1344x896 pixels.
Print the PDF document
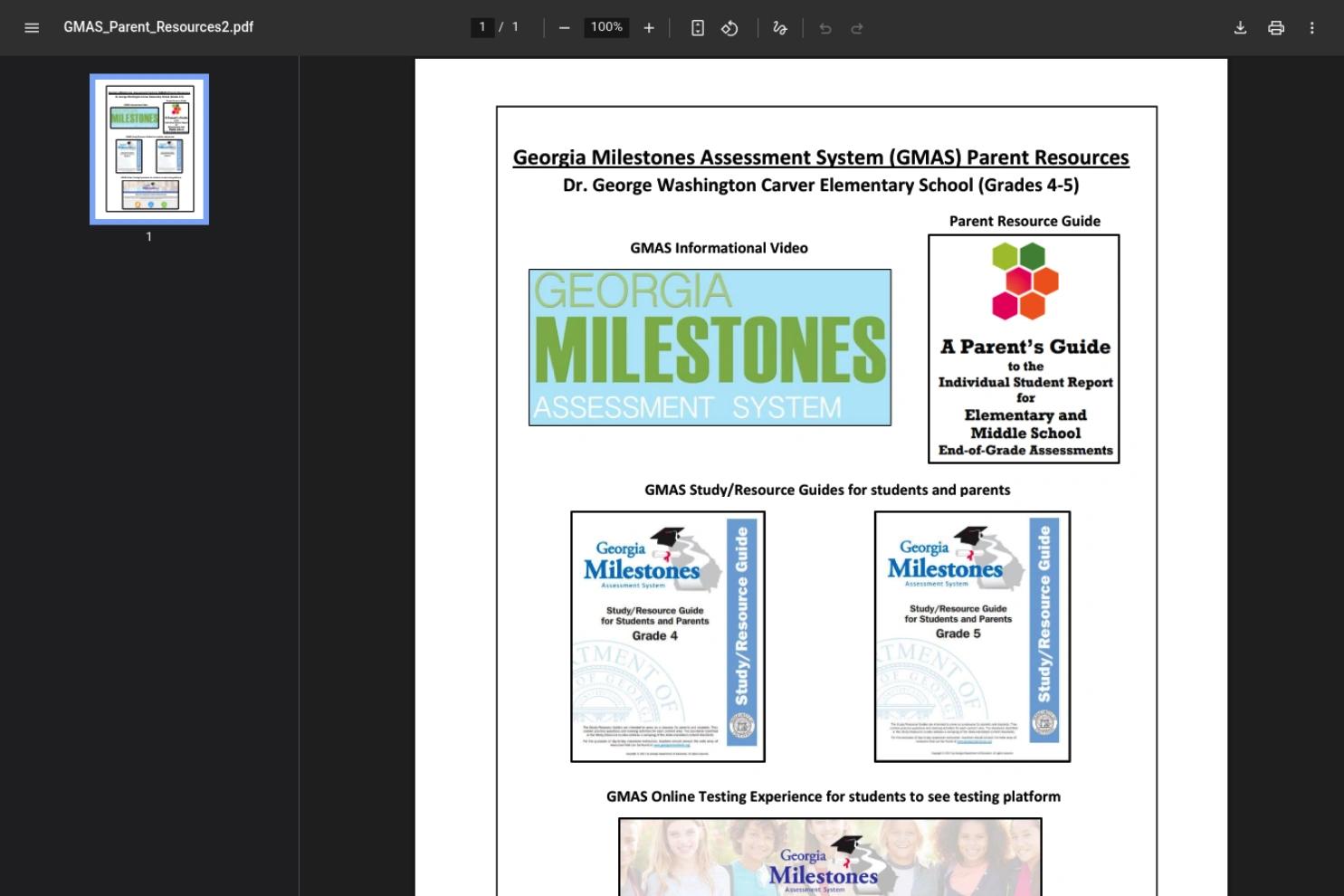[1276, 28]
